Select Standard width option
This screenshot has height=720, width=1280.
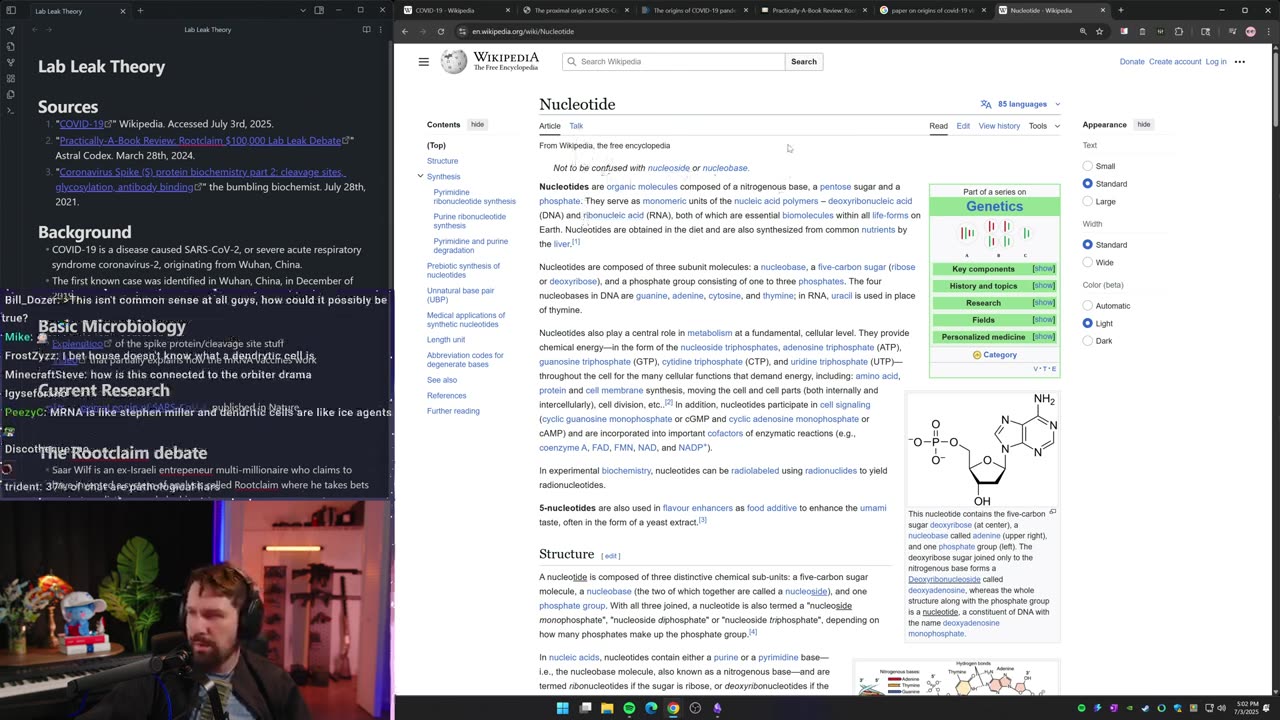(x=1088, y=245)
